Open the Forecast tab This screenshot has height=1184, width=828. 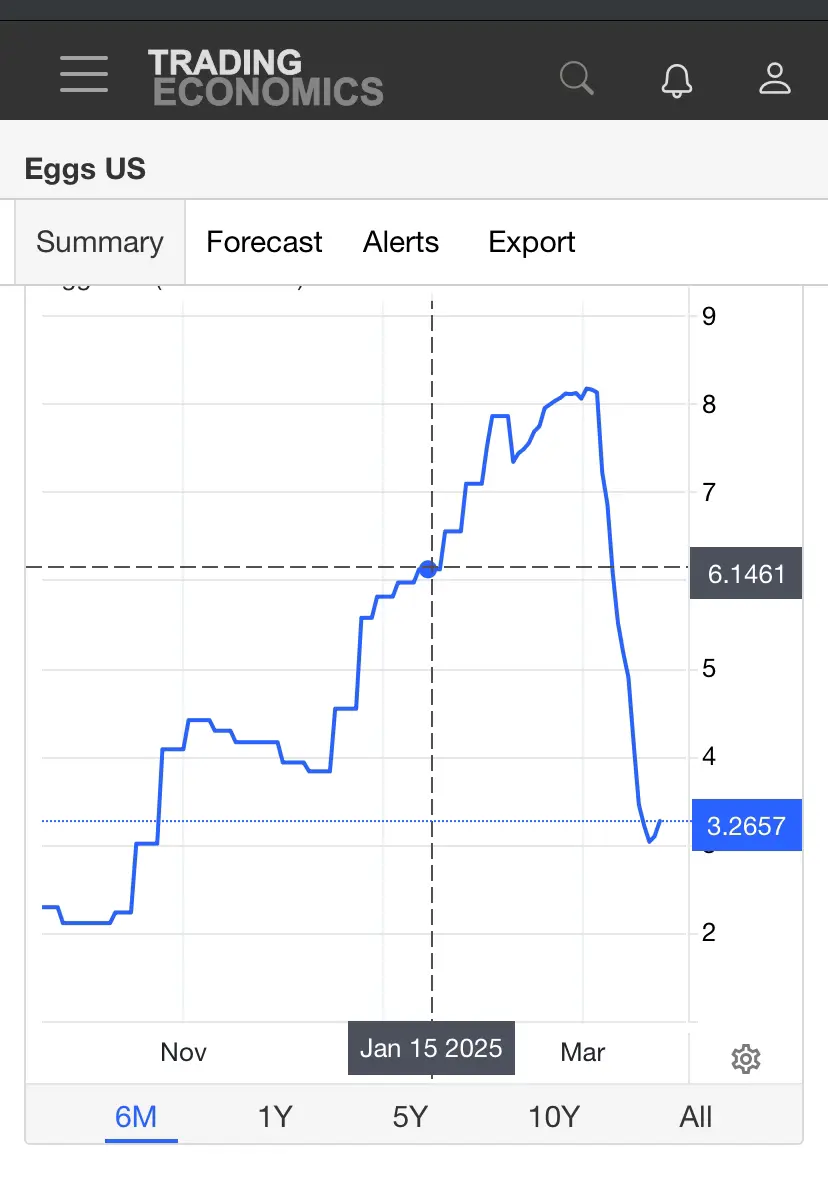click(264, 242)
